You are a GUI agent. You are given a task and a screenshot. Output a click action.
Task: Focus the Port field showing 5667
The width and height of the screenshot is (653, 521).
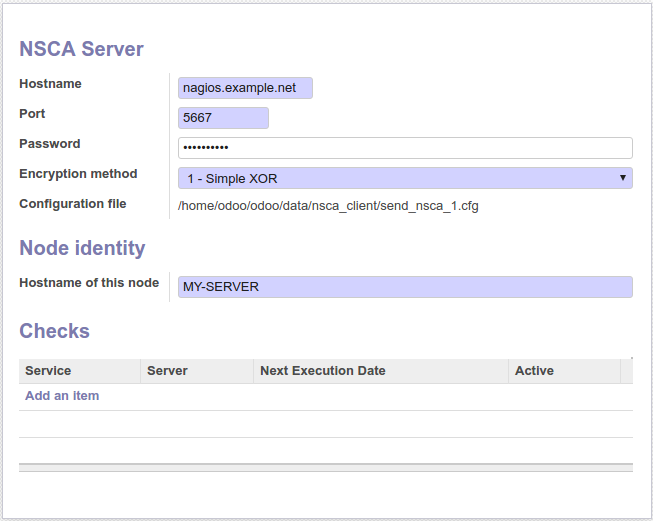click(x=223, y=118)
